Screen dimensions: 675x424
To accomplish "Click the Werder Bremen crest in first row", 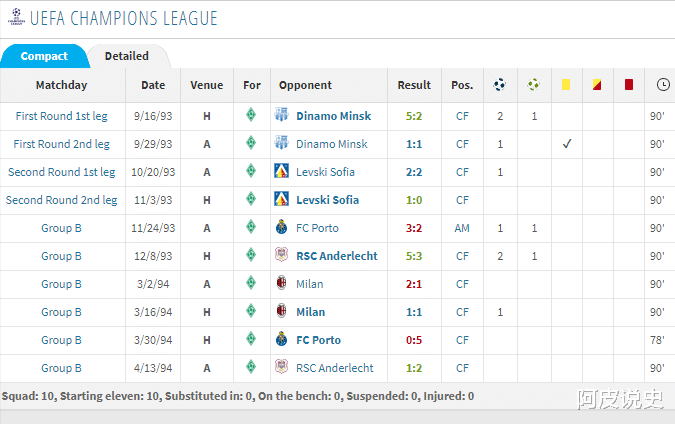I will [x=251, y=116].
